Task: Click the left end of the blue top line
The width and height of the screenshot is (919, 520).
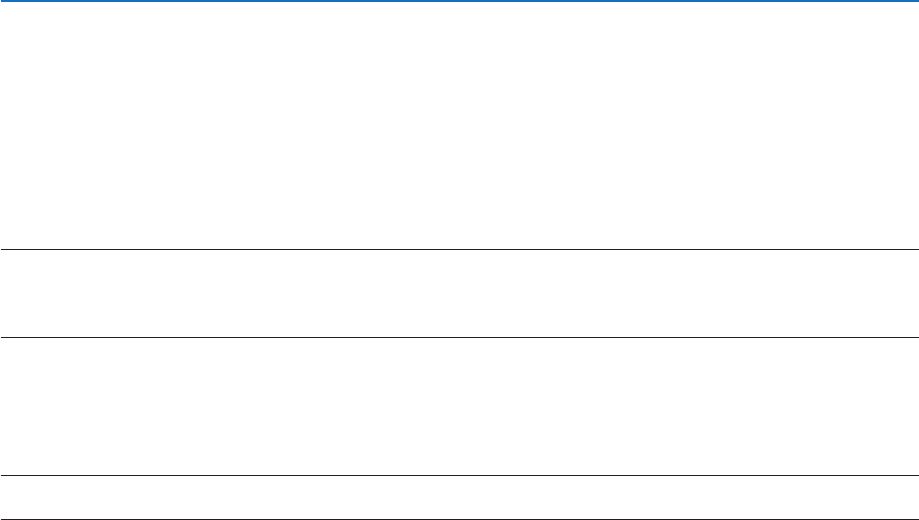Action: pos(4,1)
